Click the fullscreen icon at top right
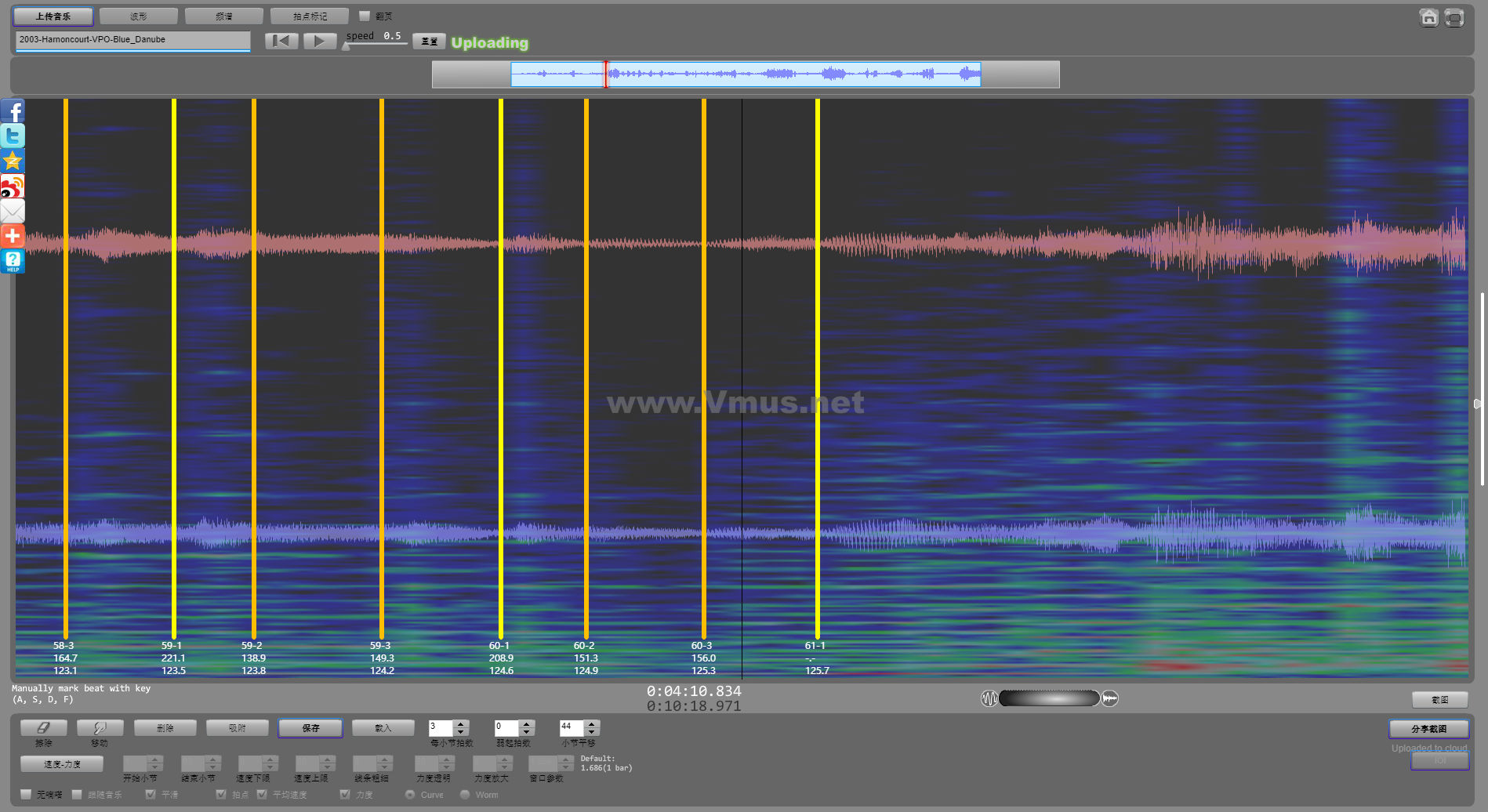Screen dimensions: 1488x812 1454,17
